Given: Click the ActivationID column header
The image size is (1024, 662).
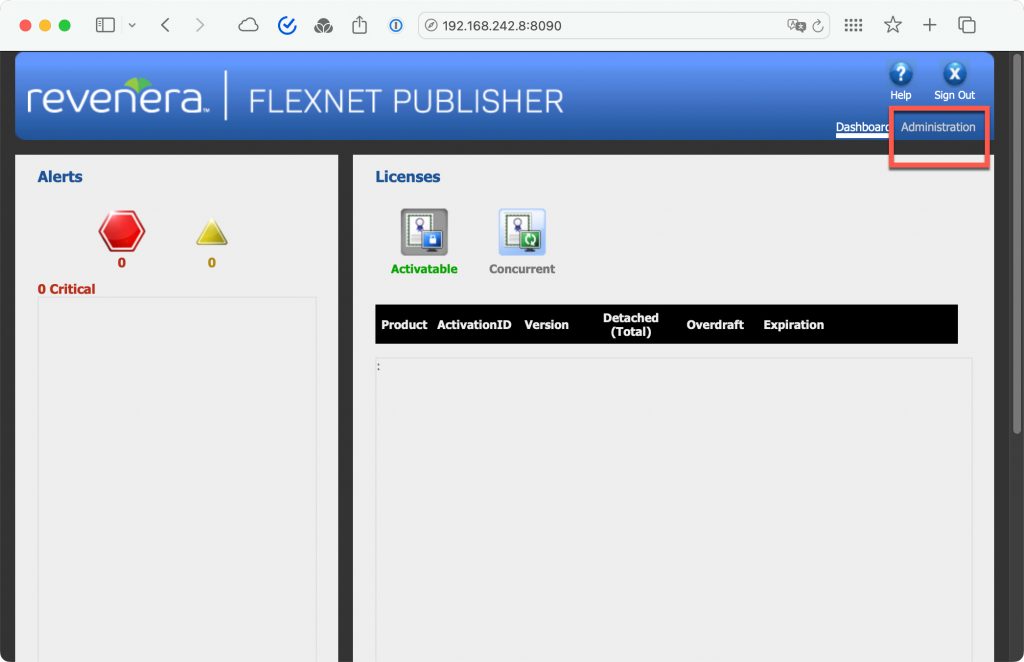Looking at the screenshot, I should tap(474, 325).
